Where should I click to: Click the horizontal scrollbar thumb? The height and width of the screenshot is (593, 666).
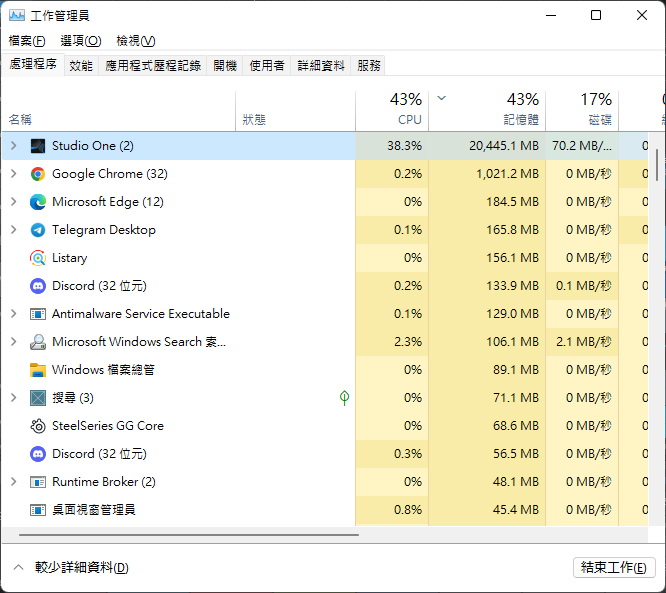[x=189, y=535]
